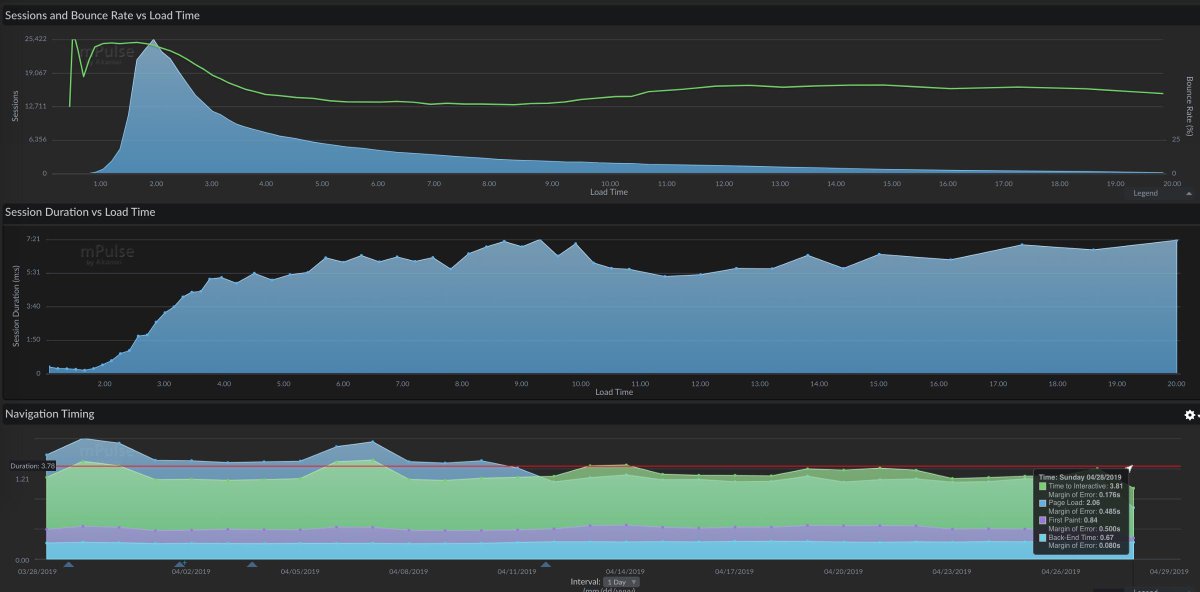The height and width of the screenshot is (592, 1200).
Task: Click the 5:31 session duration axis value
Action: click(33, 272)
